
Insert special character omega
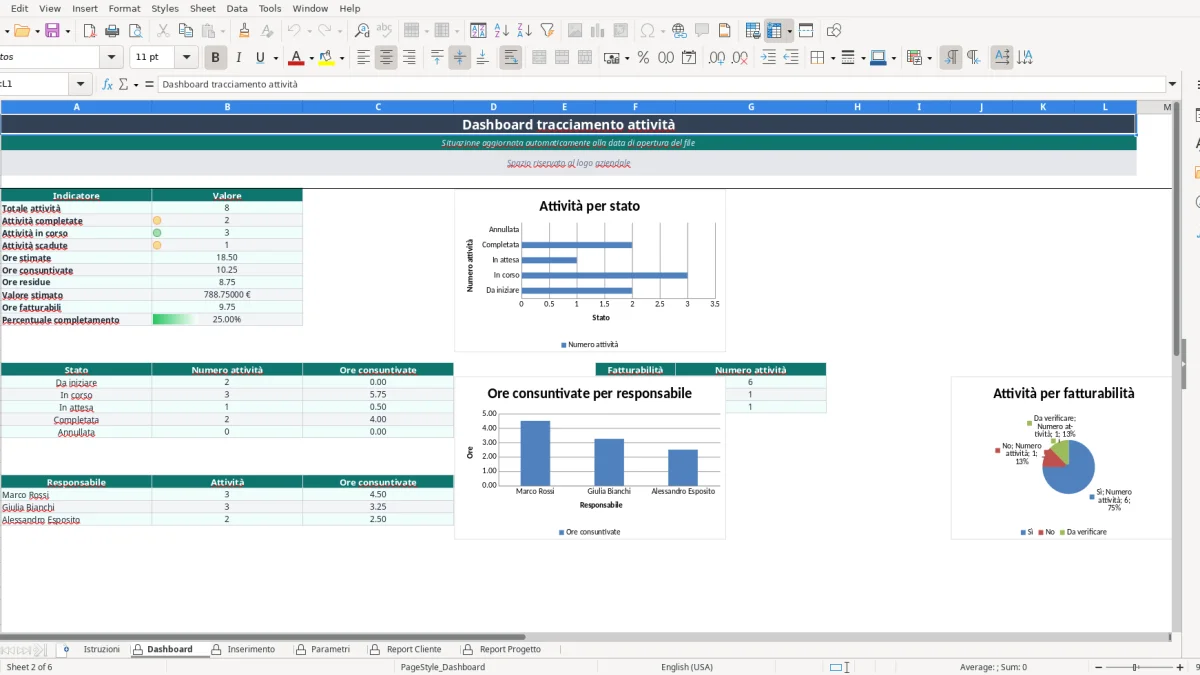point(647,31)
